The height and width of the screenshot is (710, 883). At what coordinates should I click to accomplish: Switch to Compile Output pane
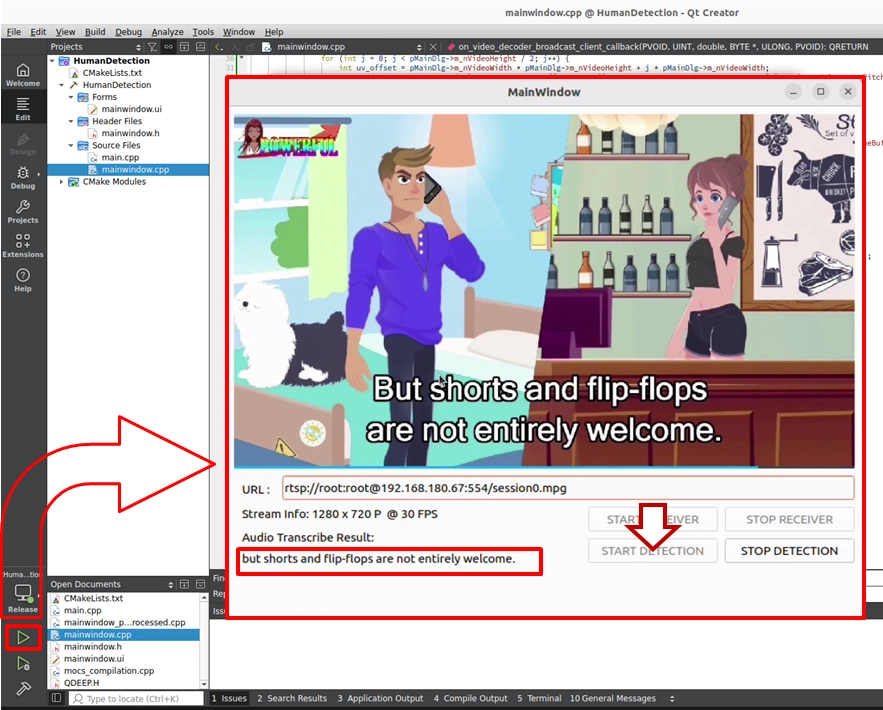click(x=470, y=698)
